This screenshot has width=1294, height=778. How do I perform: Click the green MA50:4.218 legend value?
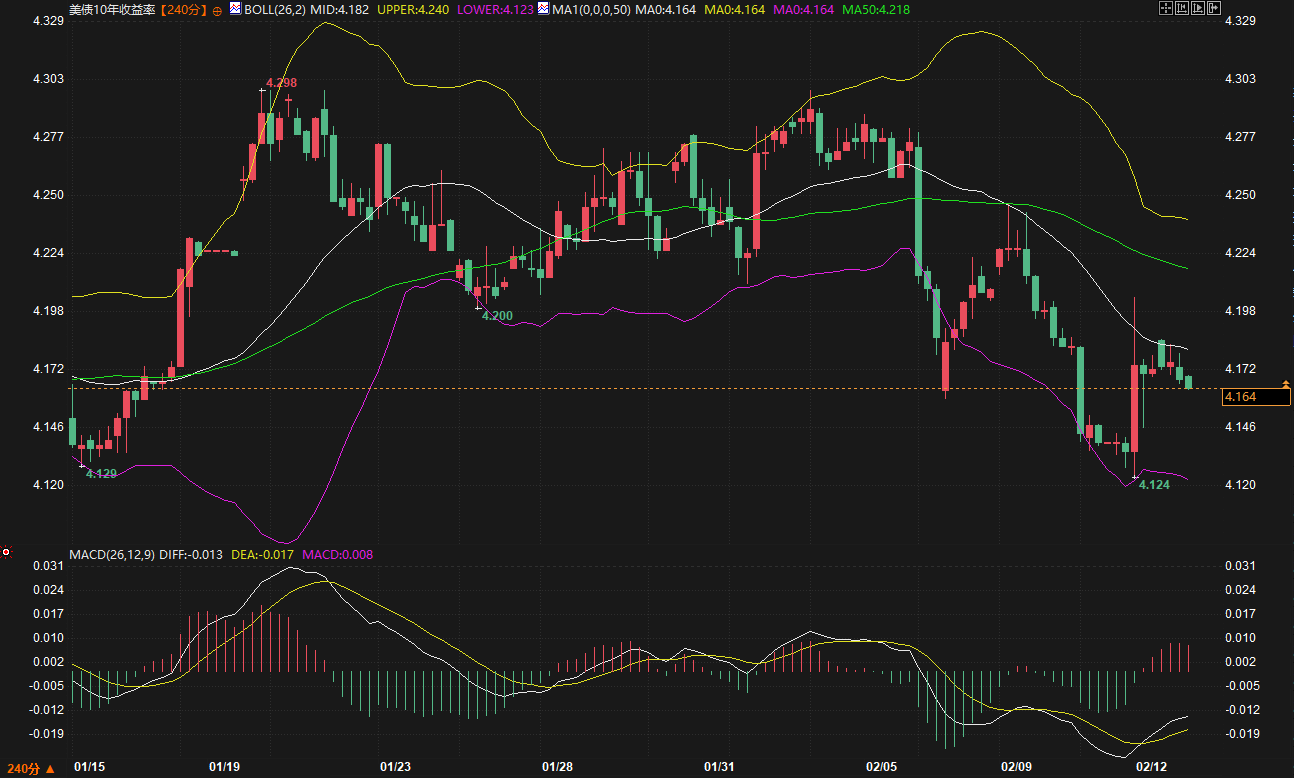[x=876, y=9]
